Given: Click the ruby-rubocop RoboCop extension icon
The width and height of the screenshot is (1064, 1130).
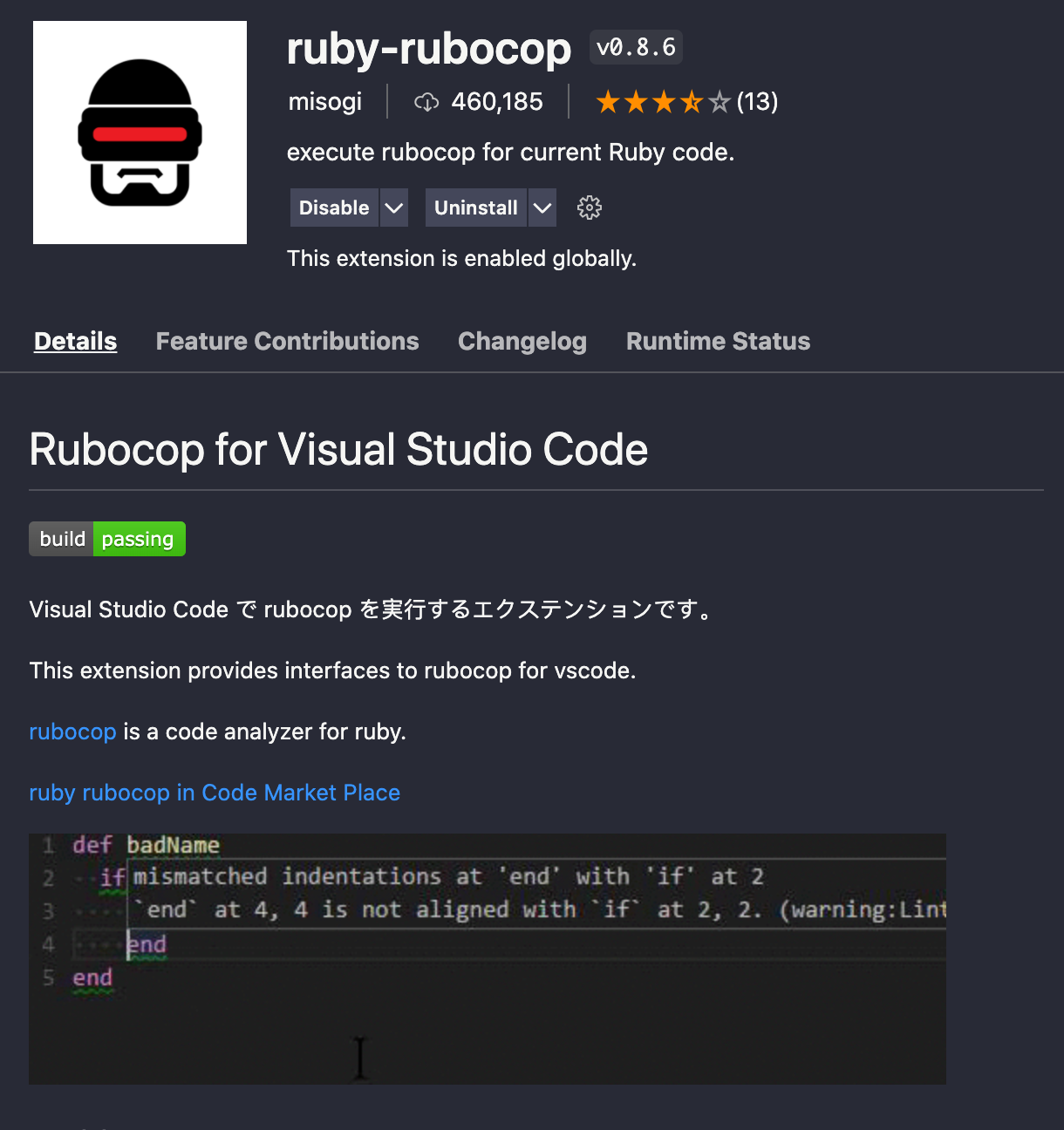Looking at the screenshot, I should [140, 132].
